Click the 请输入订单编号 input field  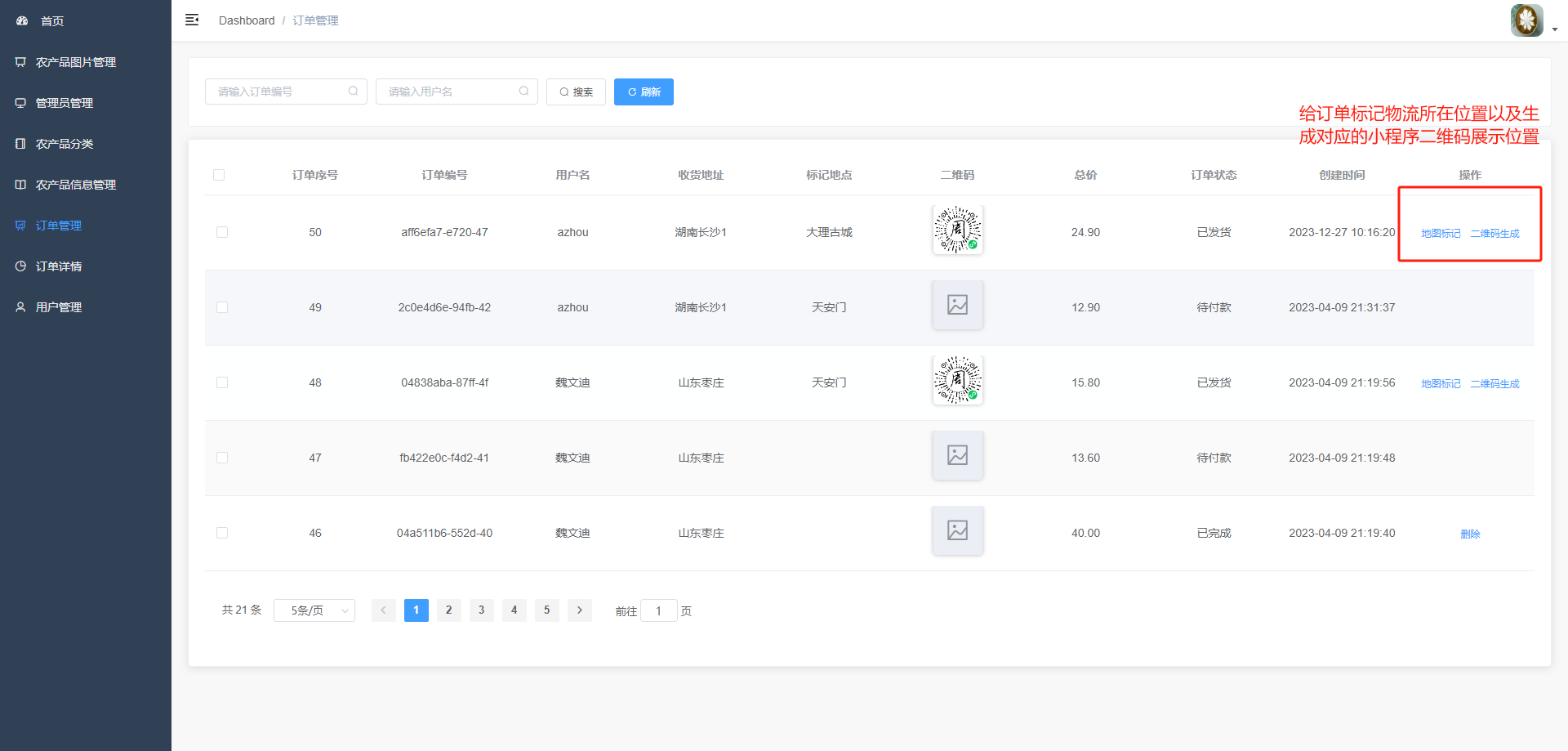click(278, 92)
